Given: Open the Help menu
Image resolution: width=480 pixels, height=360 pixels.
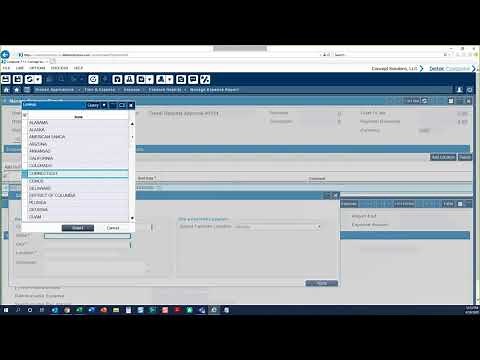Looking at the screenshot, I should [x=78, y=68].
